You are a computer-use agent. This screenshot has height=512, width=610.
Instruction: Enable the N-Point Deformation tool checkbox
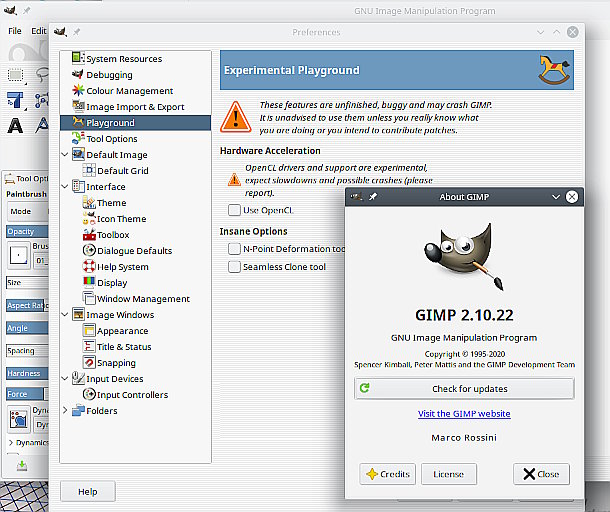(x=234, y=248)
